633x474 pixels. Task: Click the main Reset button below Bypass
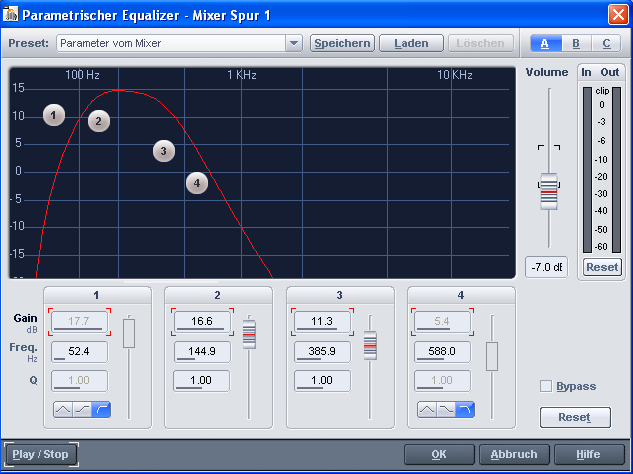point(575,417)
